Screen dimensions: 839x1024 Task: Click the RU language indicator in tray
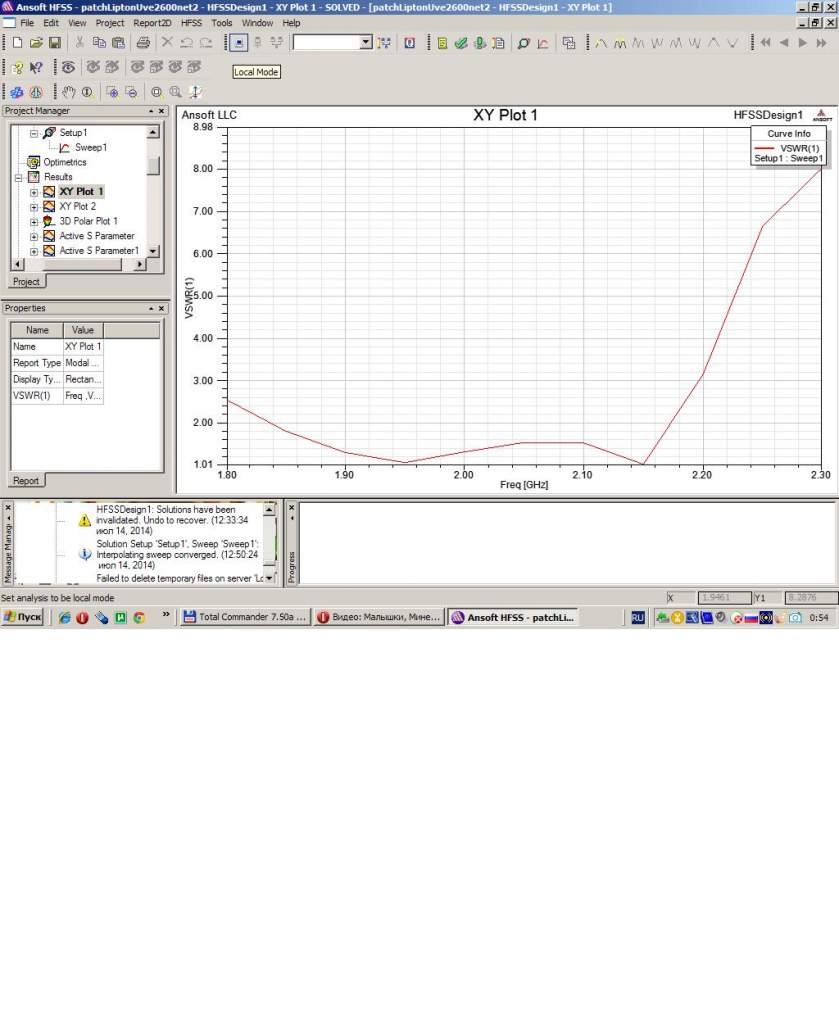click(638, 617)
